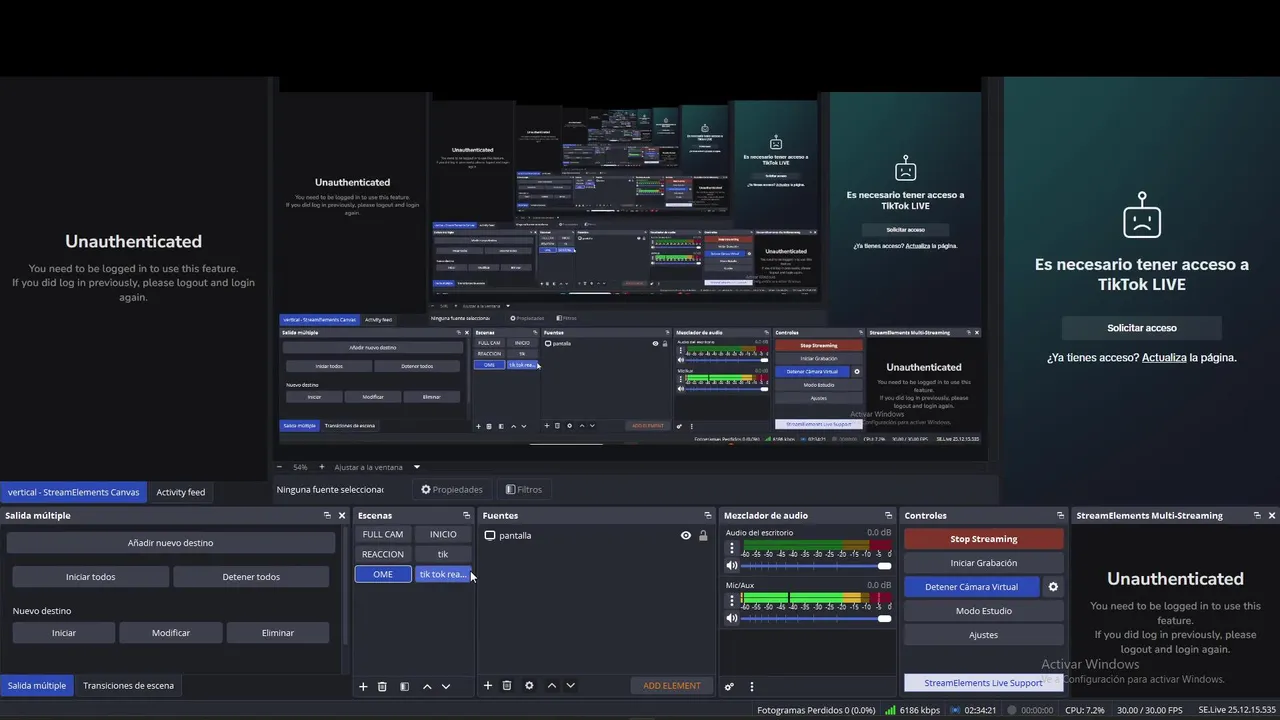
Task: Remove selected source using Fuentes trash icon
Action: [507, 685]
